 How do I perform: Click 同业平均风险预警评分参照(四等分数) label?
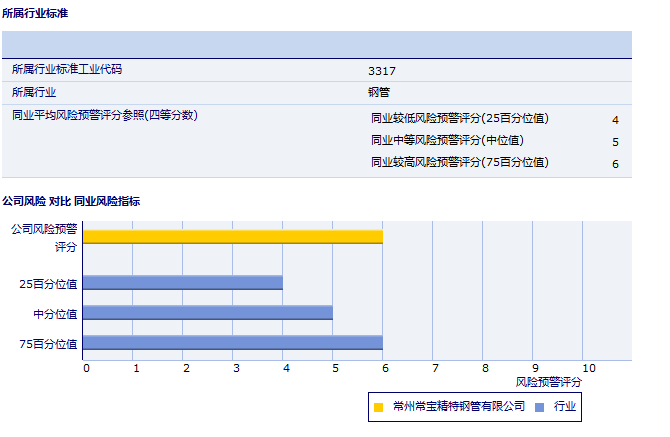coord(105,115)
